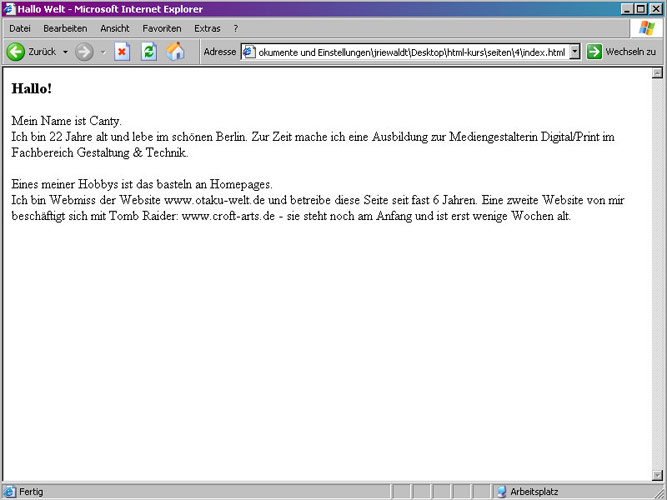
Task: Open the Extras menu
Action: coord(207,29)
